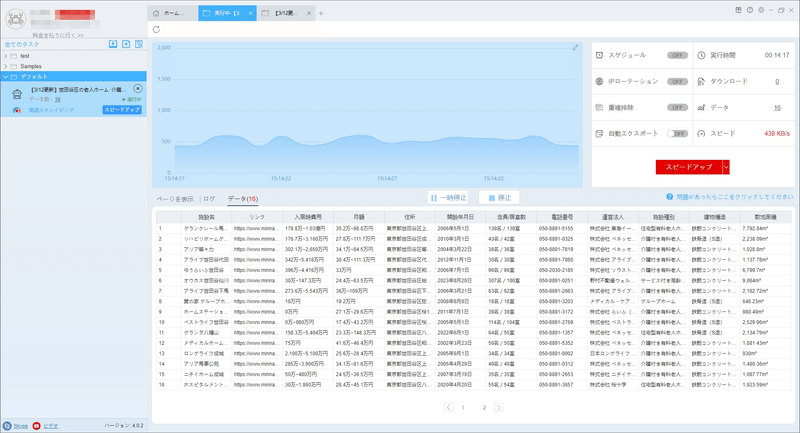Click the 電話番号 cell 050-8891-5155

click(x=562, y=228)
